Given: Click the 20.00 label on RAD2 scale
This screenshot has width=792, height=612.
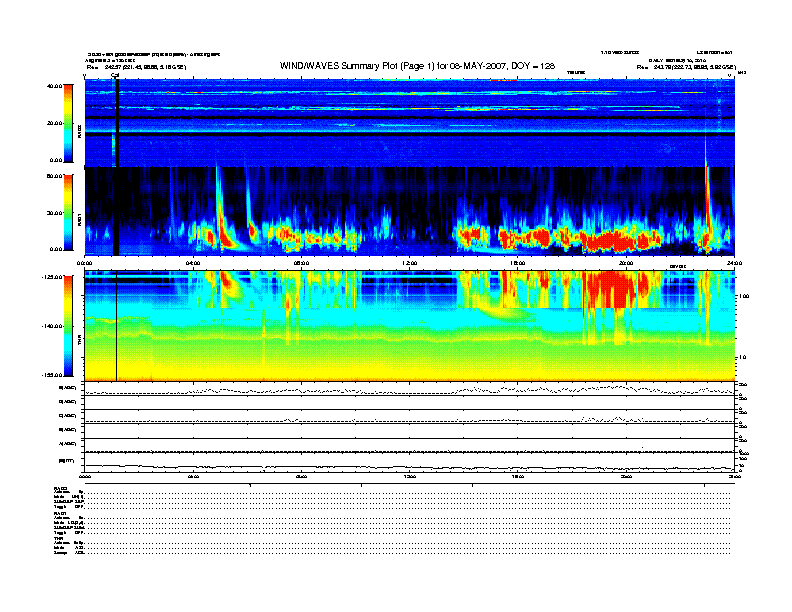Looking at the screenshot, I should point(54,123).
